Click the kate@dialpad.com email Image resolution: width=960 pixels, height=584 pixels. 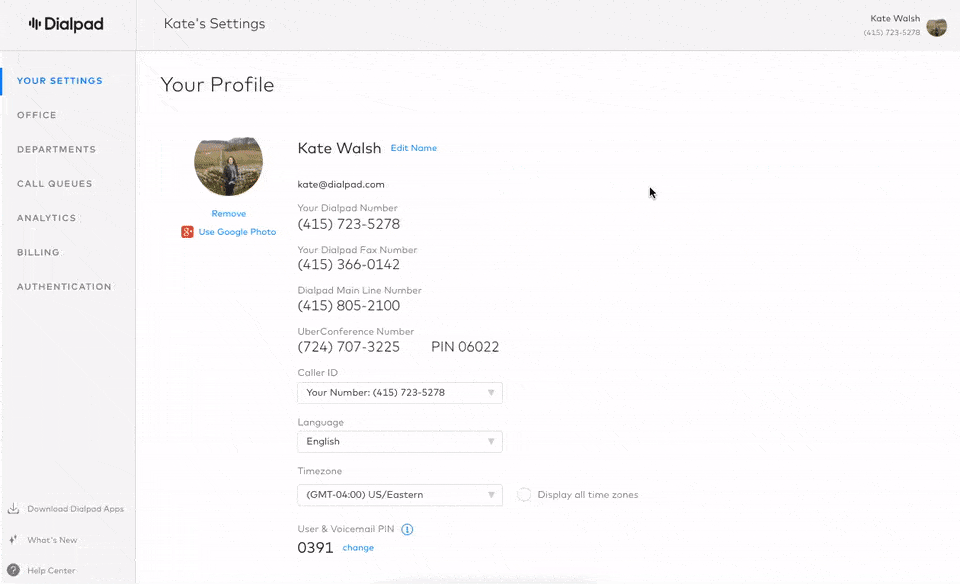(341, 184)
